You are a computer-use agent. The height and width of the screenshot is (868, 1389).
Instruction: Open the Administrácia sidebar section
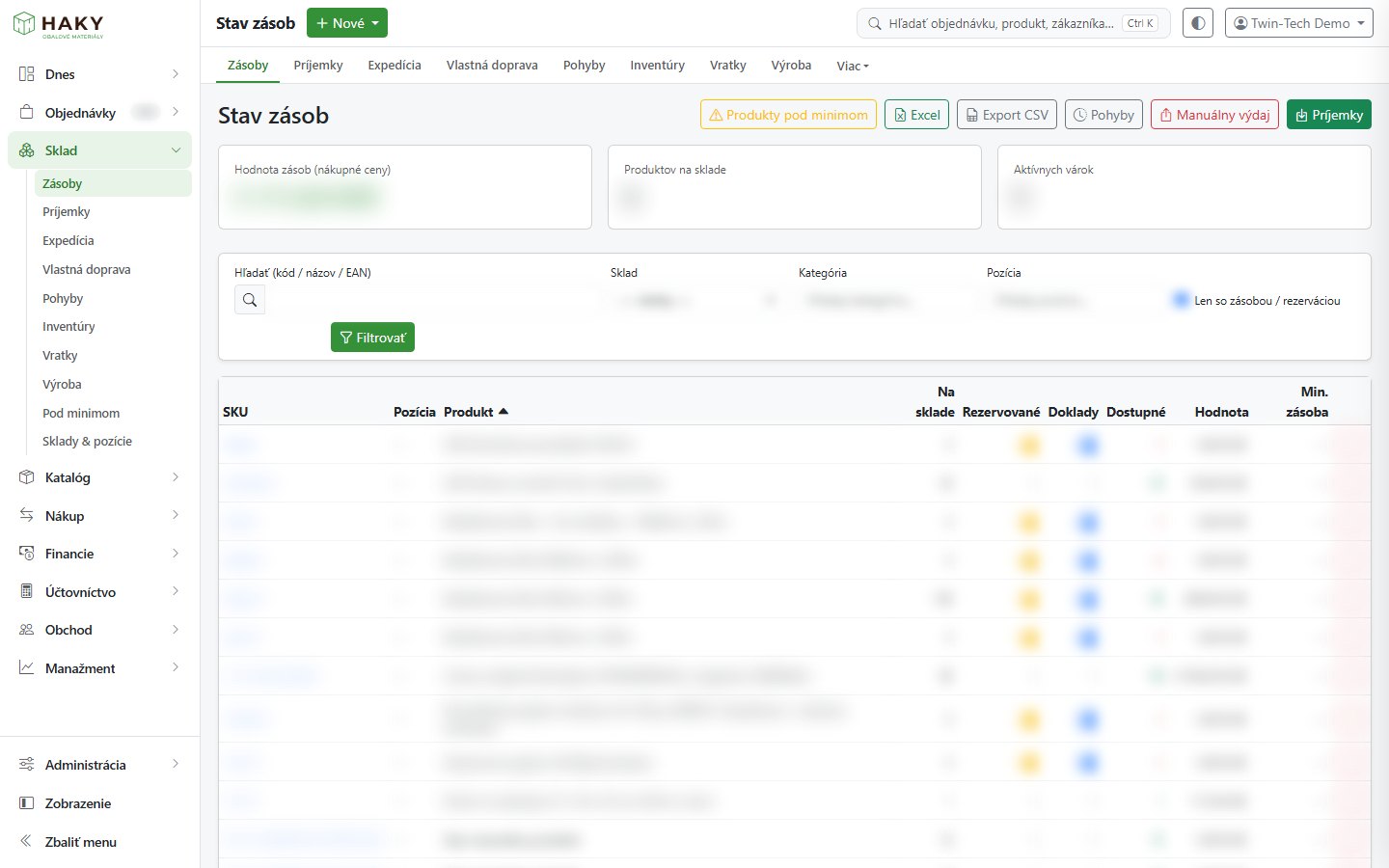[x=99, y=765]
